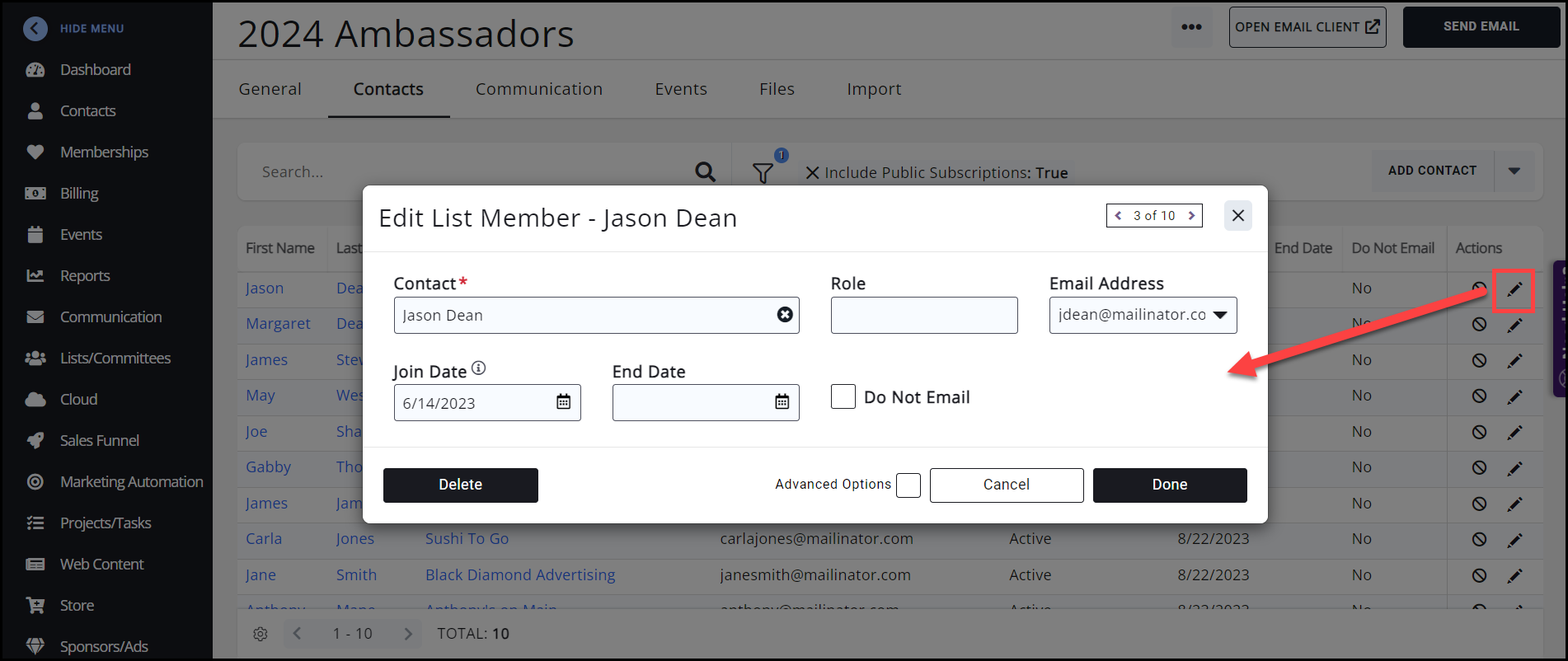1568x661 pixels.
Task: Go to next list member arrow
Action: pyautogui.click(x=1191, y=216)
